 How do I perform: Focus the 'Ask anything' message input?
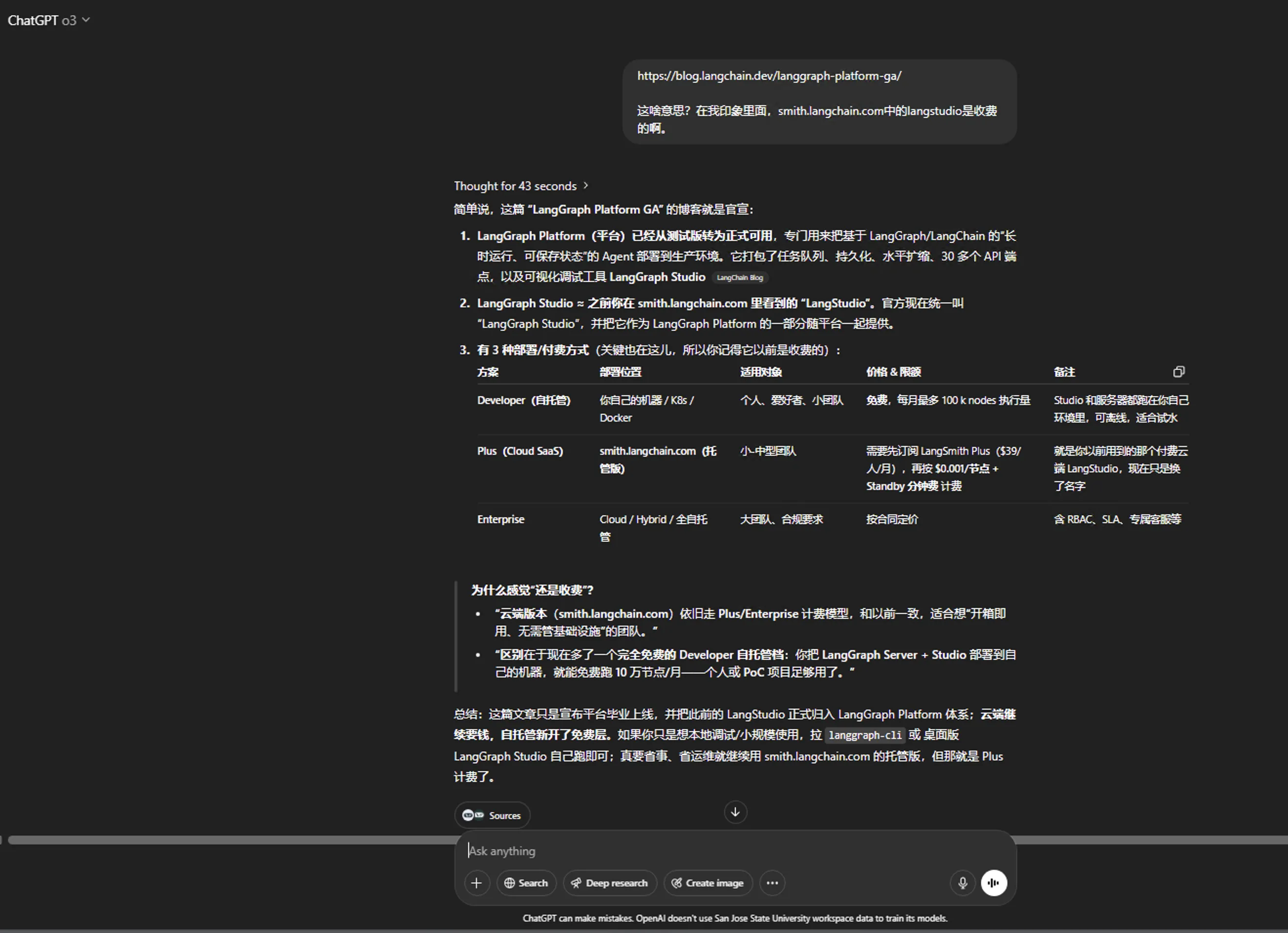(x=735, y=850)
